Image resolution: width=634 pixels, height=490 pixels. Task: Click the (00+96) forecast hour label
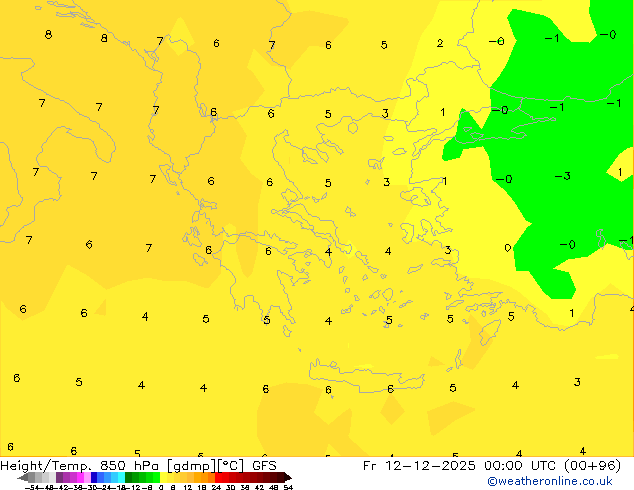(595, 466)
